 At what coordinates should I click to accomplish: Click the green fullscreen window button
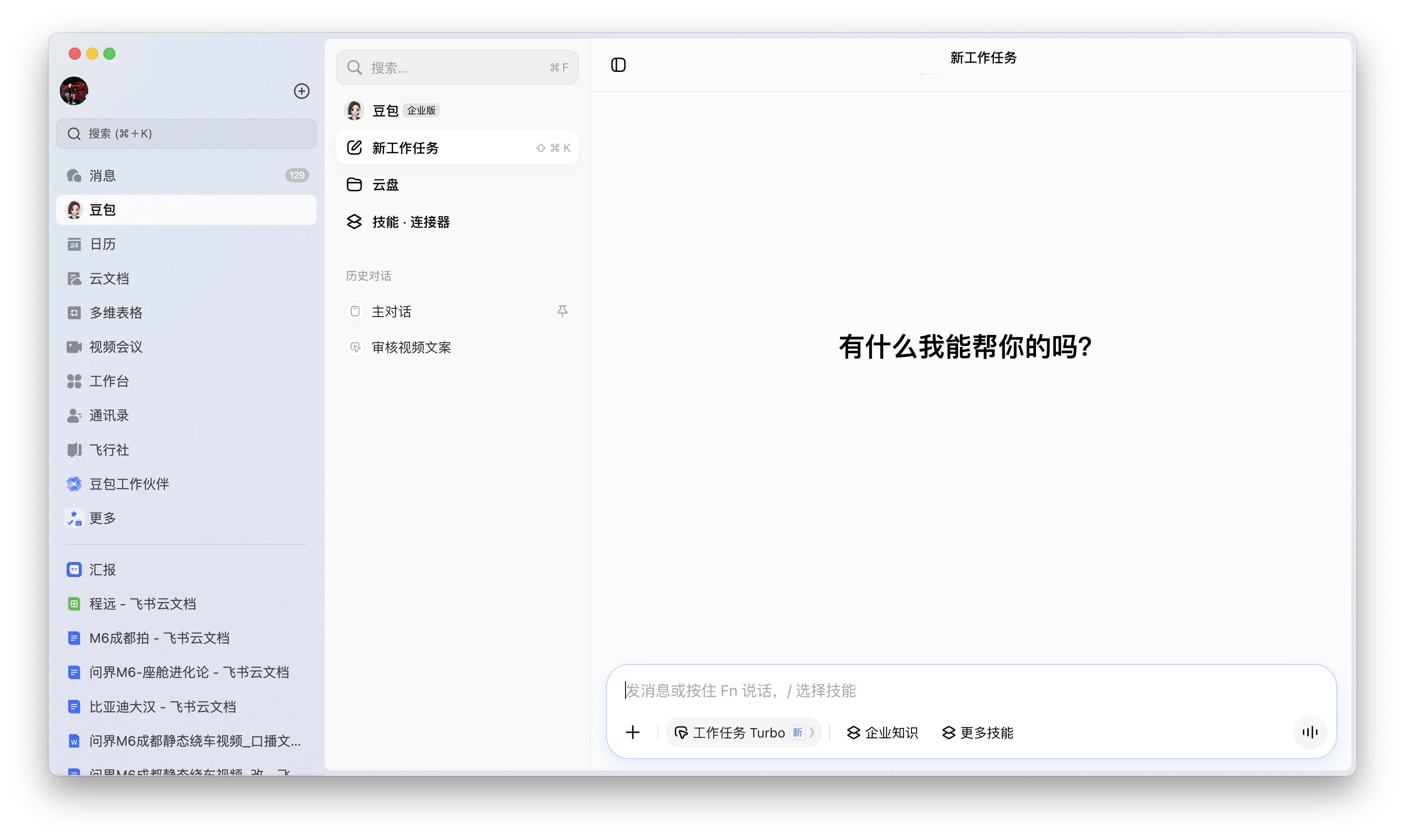109,54
